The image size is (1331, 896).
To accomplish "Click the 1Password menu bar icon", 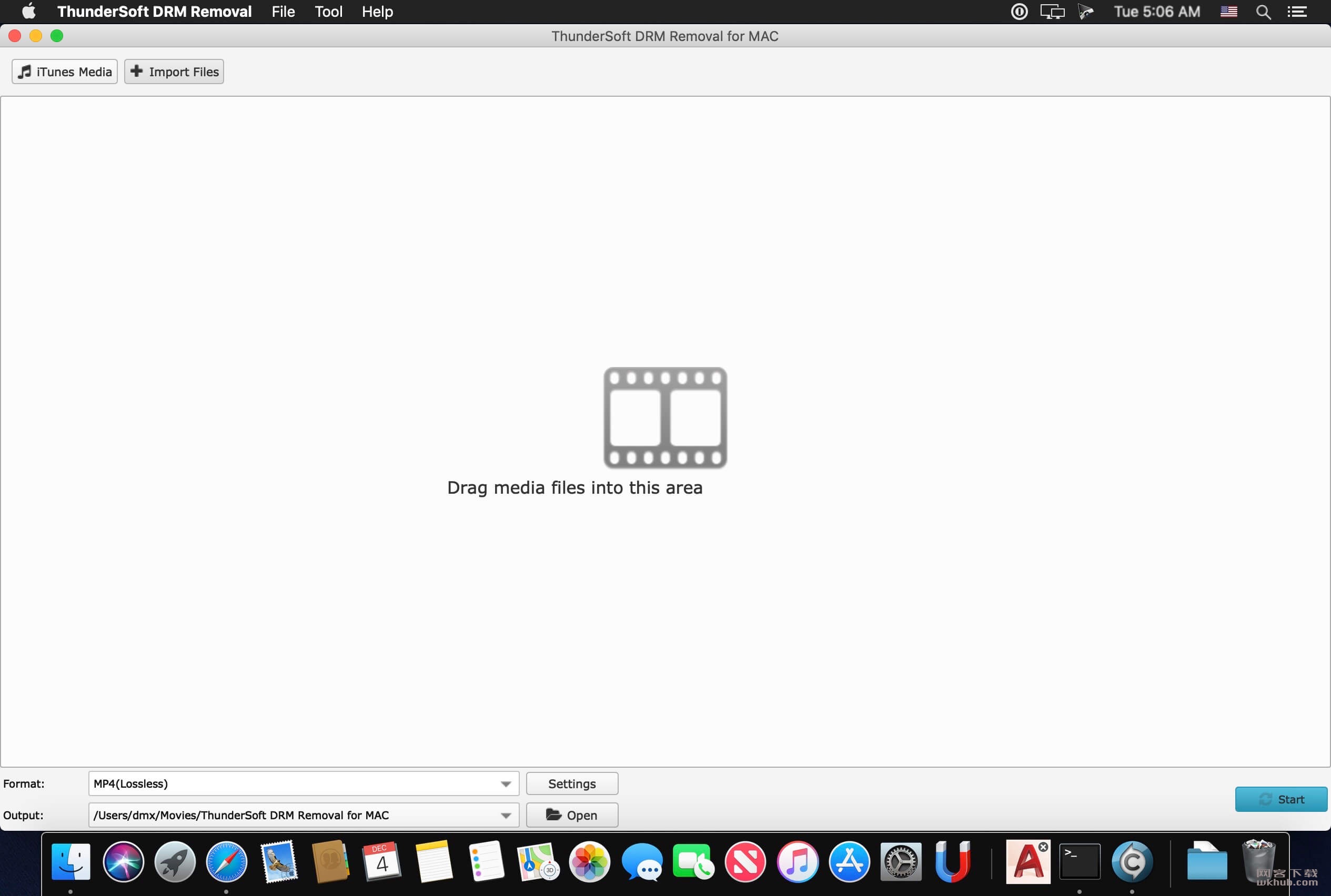I will coord(1019,12).
